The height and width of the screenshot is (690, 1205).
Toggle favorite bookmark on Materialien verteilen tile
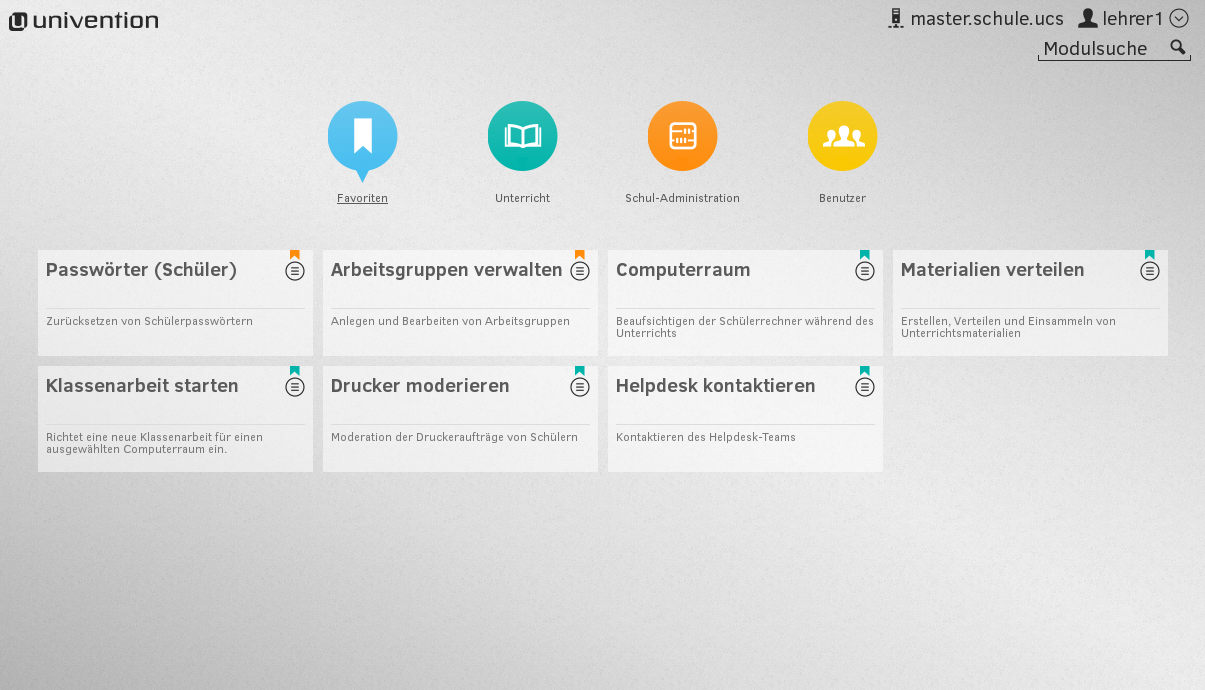point(1150,255)
